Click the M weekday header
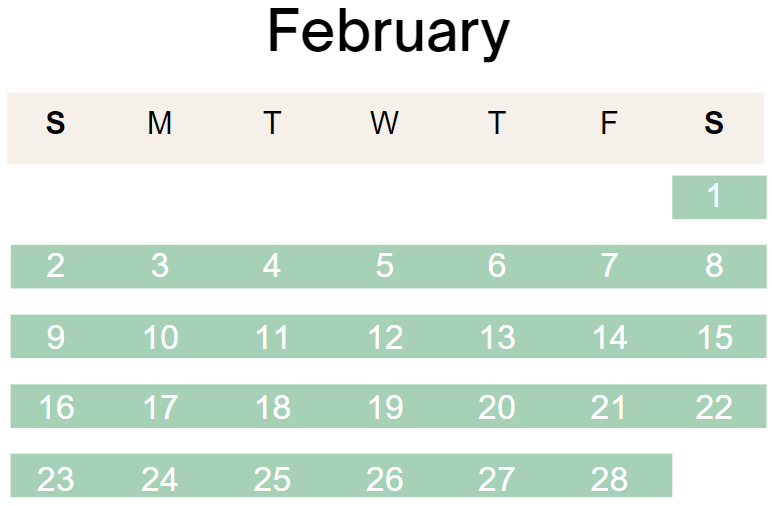 point(160,123)
